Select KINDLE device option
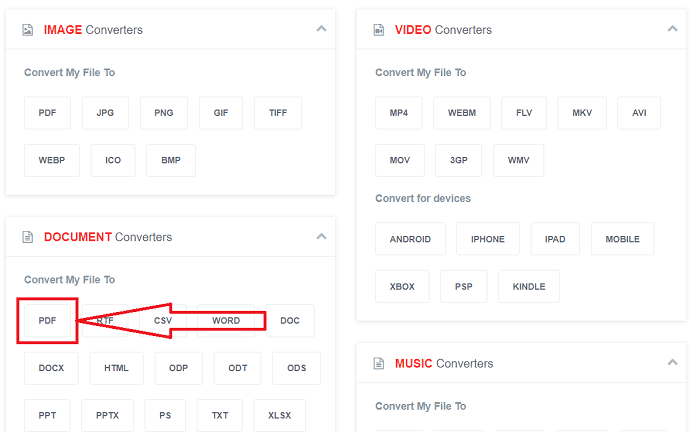 click(x=529, y=287)
